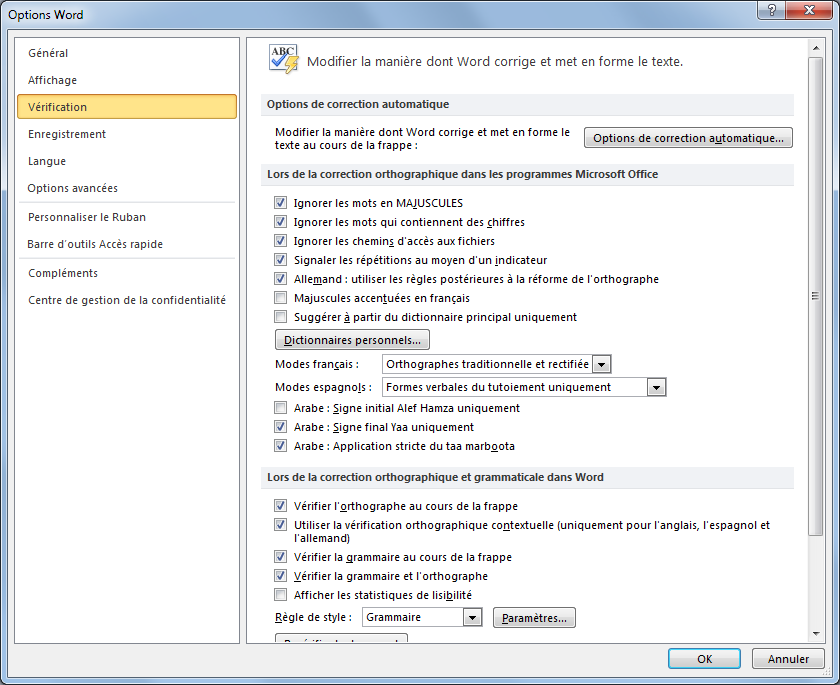
Task: Click the Grammaire combo box value
Action: tap(412, 617)
